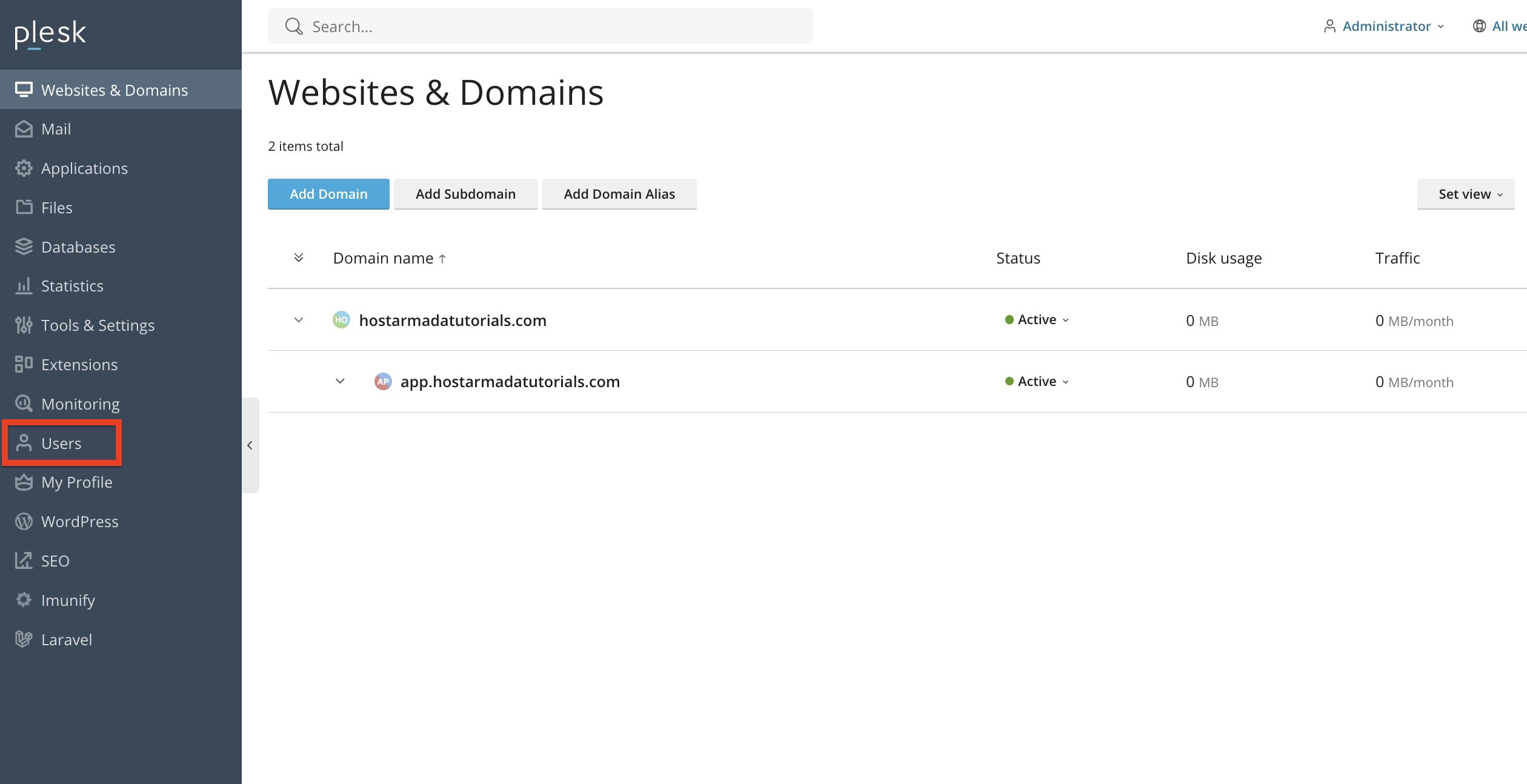This screenshot has height=784, width=1527.
Task: Open Active status dropdown for app.hostarmadatutorials.com
Action: 1037,382
